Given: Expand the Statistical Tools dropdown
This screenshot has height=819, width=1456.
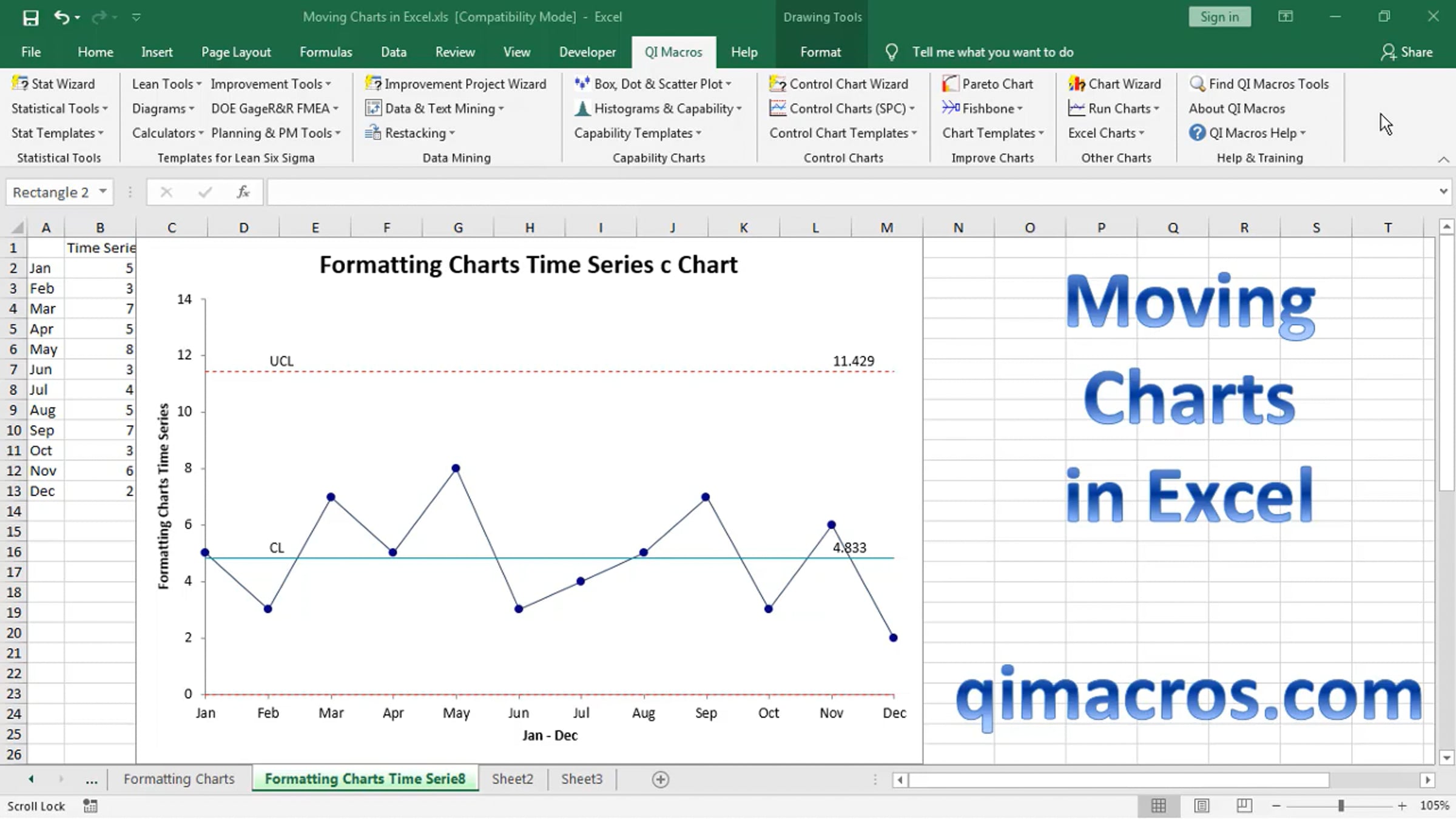Looking at the screenshot, I should coord(59,109).
